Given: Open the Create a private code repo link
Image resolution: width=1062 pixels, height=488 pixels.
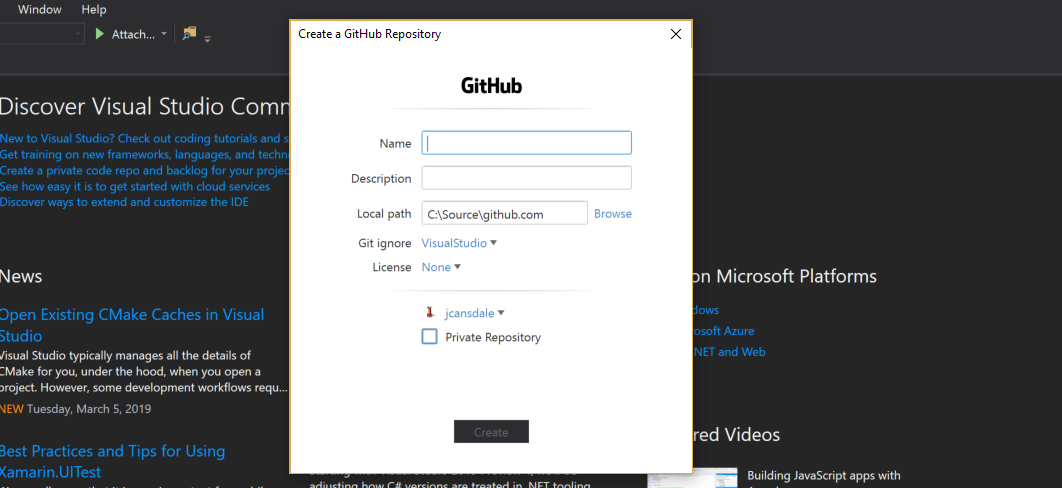Looking at the screenshot, I should pyautogui.click(x=145, y=170).
